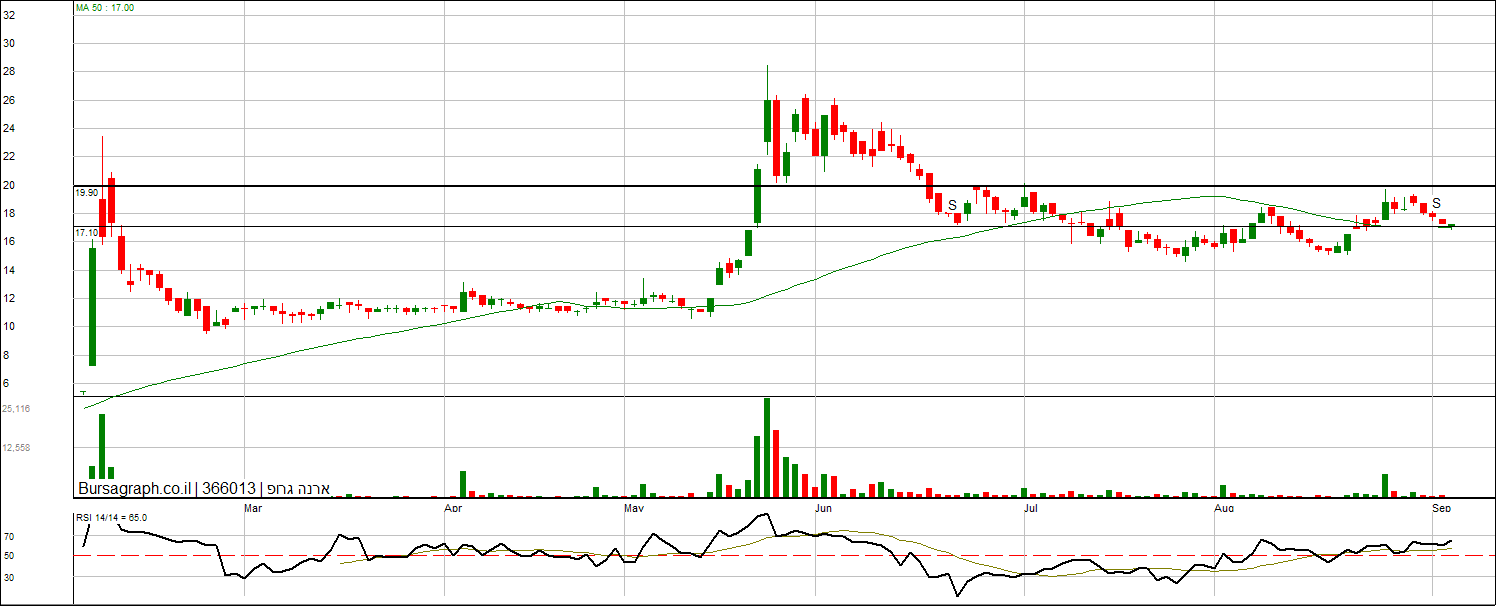Click the 22 price axis value
Image resolution: width=1496 pixels, height=606 pixels.
tap(9, 156)
